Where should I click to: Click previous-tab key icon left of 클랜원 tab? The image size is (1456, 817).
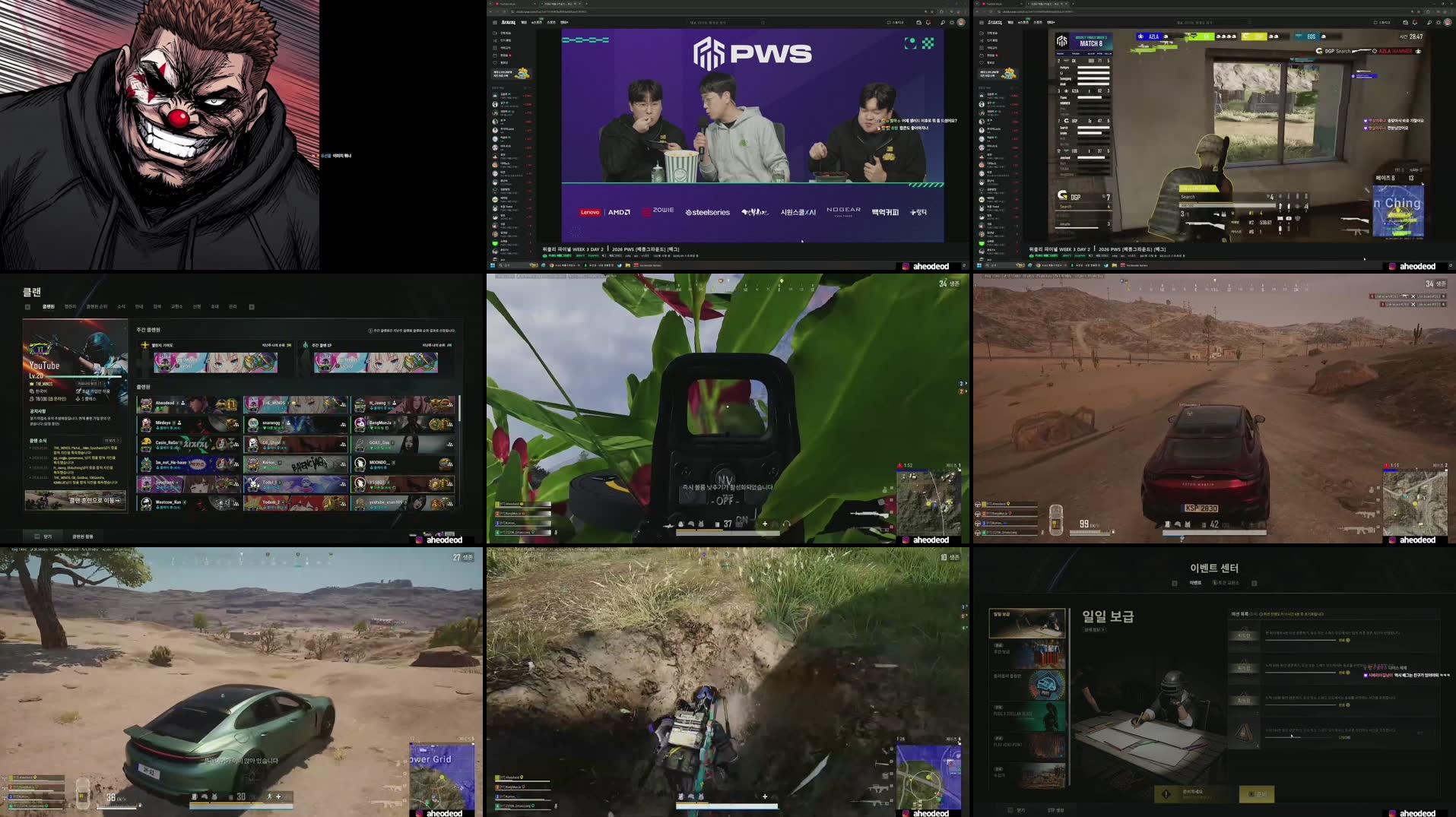coord(27,307)
